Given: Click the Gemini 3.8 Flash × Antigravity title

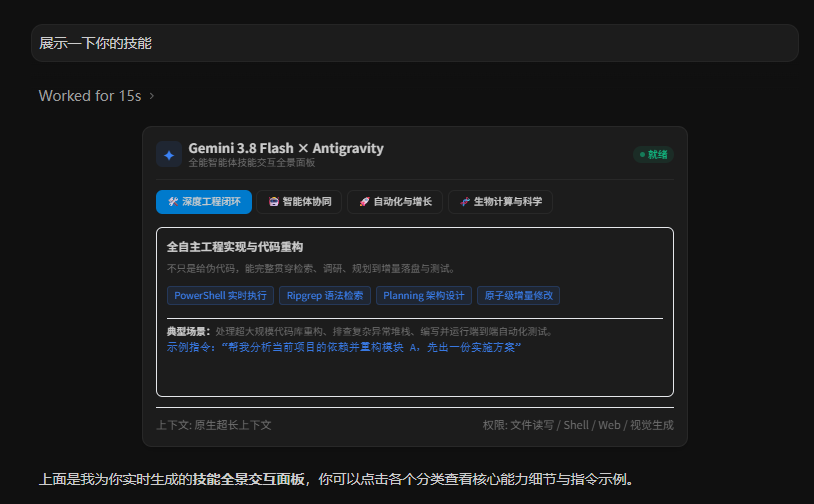Looking at the screenshot, I should coord(286,148).
